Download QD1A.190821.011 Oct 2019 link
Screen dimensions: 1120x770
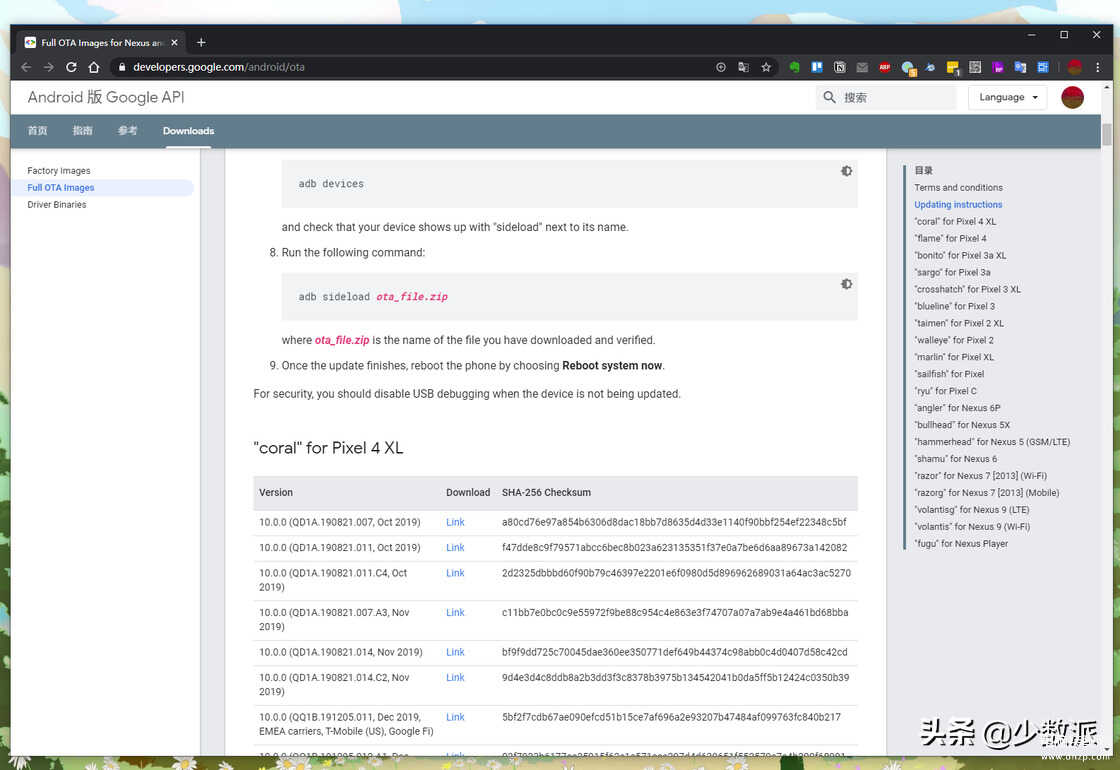pyautogui.click(x=455, y=548)
